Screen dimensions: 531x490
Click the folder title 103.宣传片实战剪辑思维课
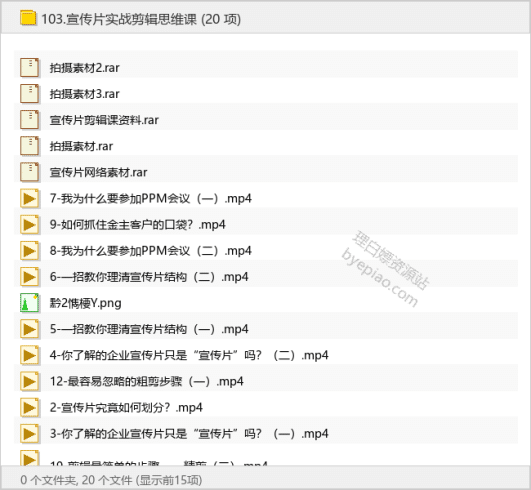pyautogui.click(x=119, y=19)
